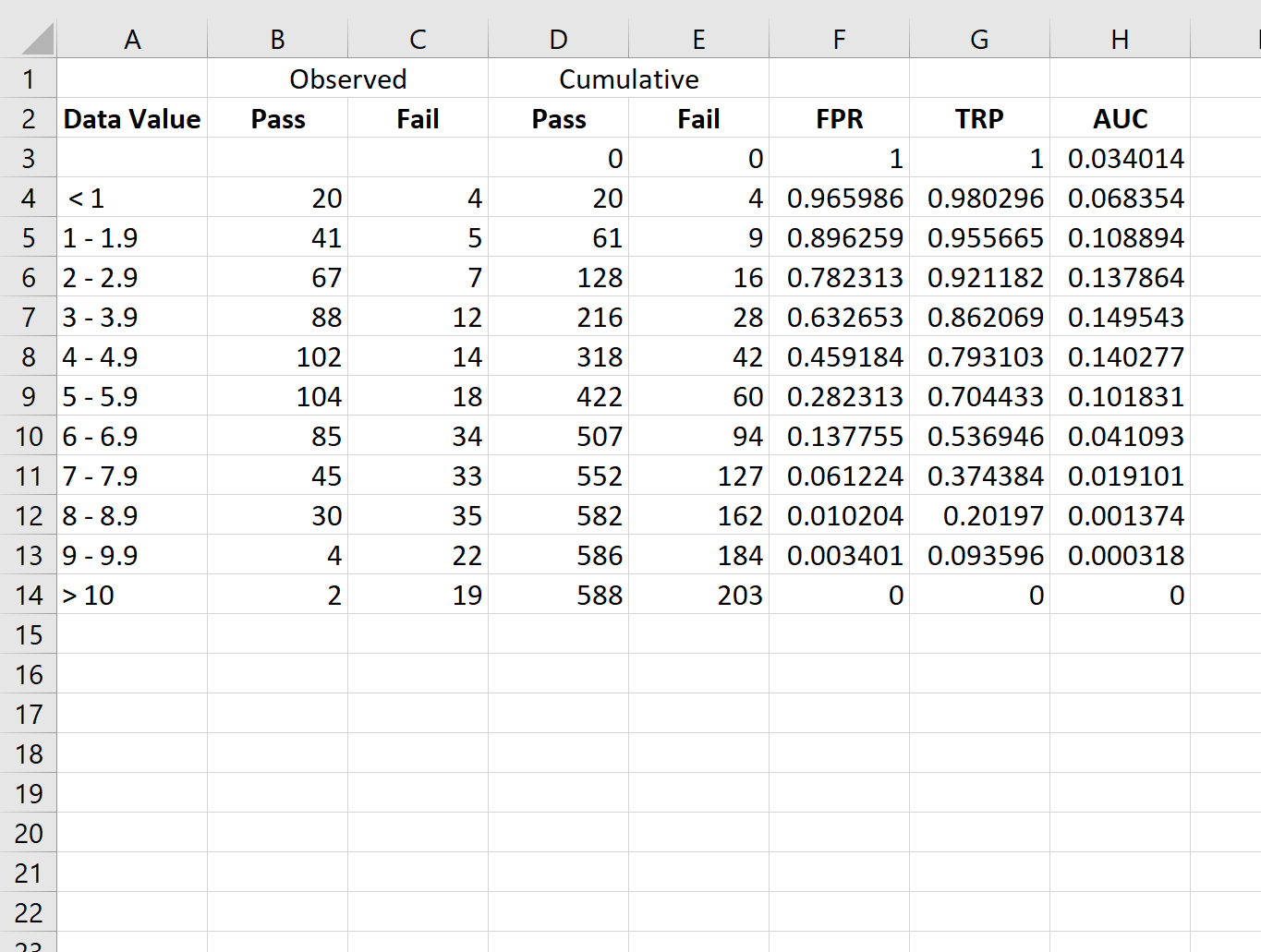
Task: Click the 'FPR' header cell
Action: [839, 118]
